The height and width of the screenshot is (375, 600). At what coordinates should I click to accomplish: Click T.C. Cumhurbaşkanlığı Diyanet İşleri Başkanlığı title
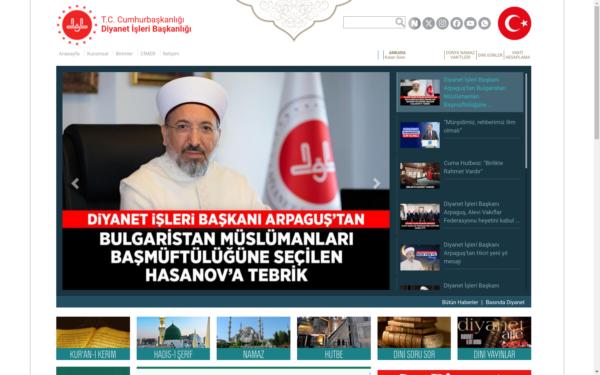coord(146,24)
